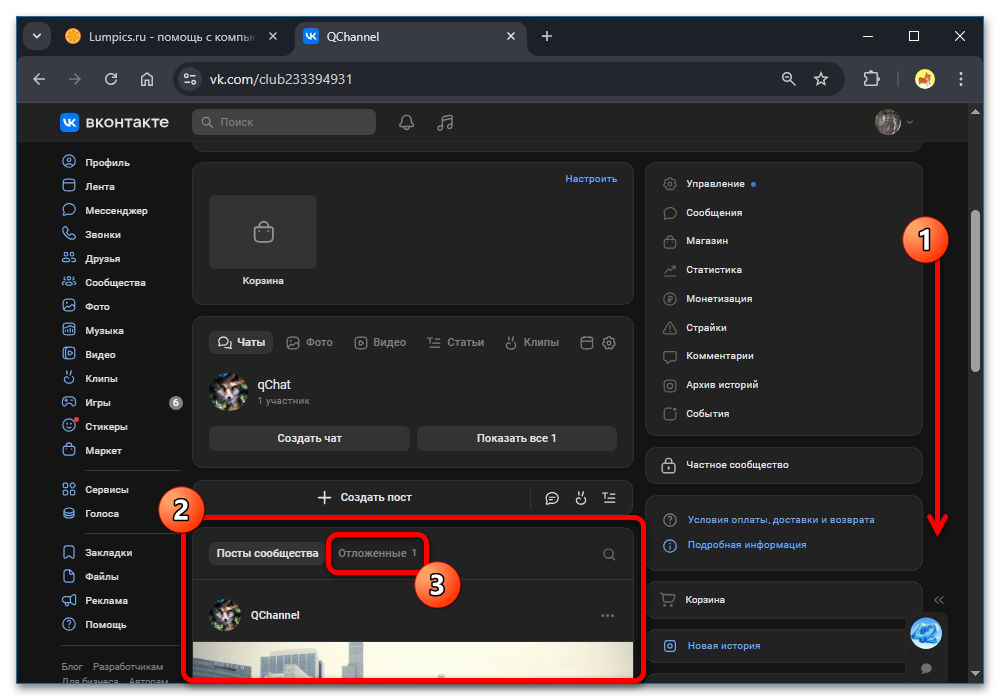This screenshot has height=700, width=1000.
Task: Switch to Lumpics.ru browser tab
Action: coord(171,36)
